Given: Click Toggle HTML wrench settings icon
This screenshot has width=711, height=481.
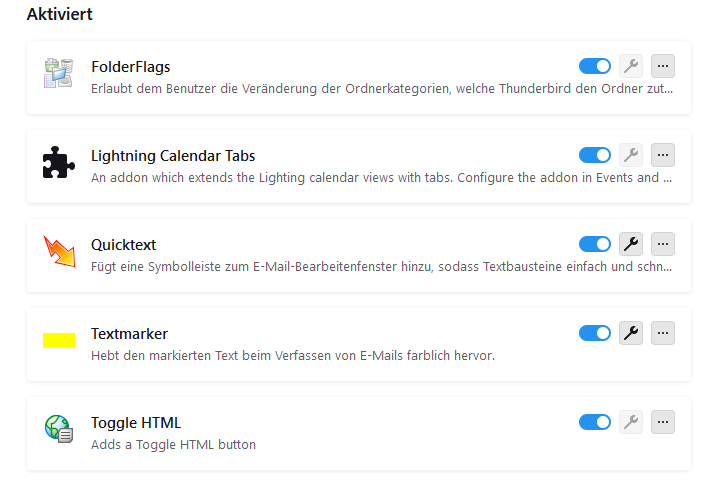Looking at the screenshot, I should point(630,422).
